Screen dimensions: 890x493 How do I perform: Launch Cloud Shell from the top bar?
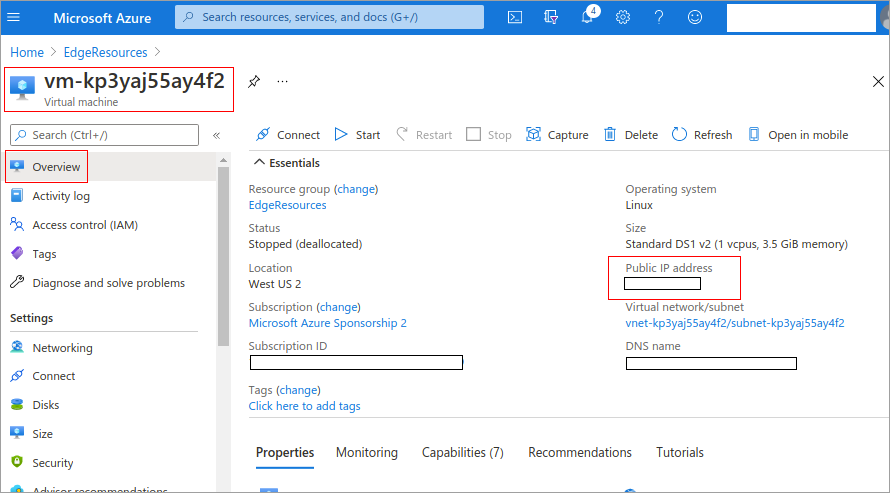pyautogui.click(x=515, y=18)
